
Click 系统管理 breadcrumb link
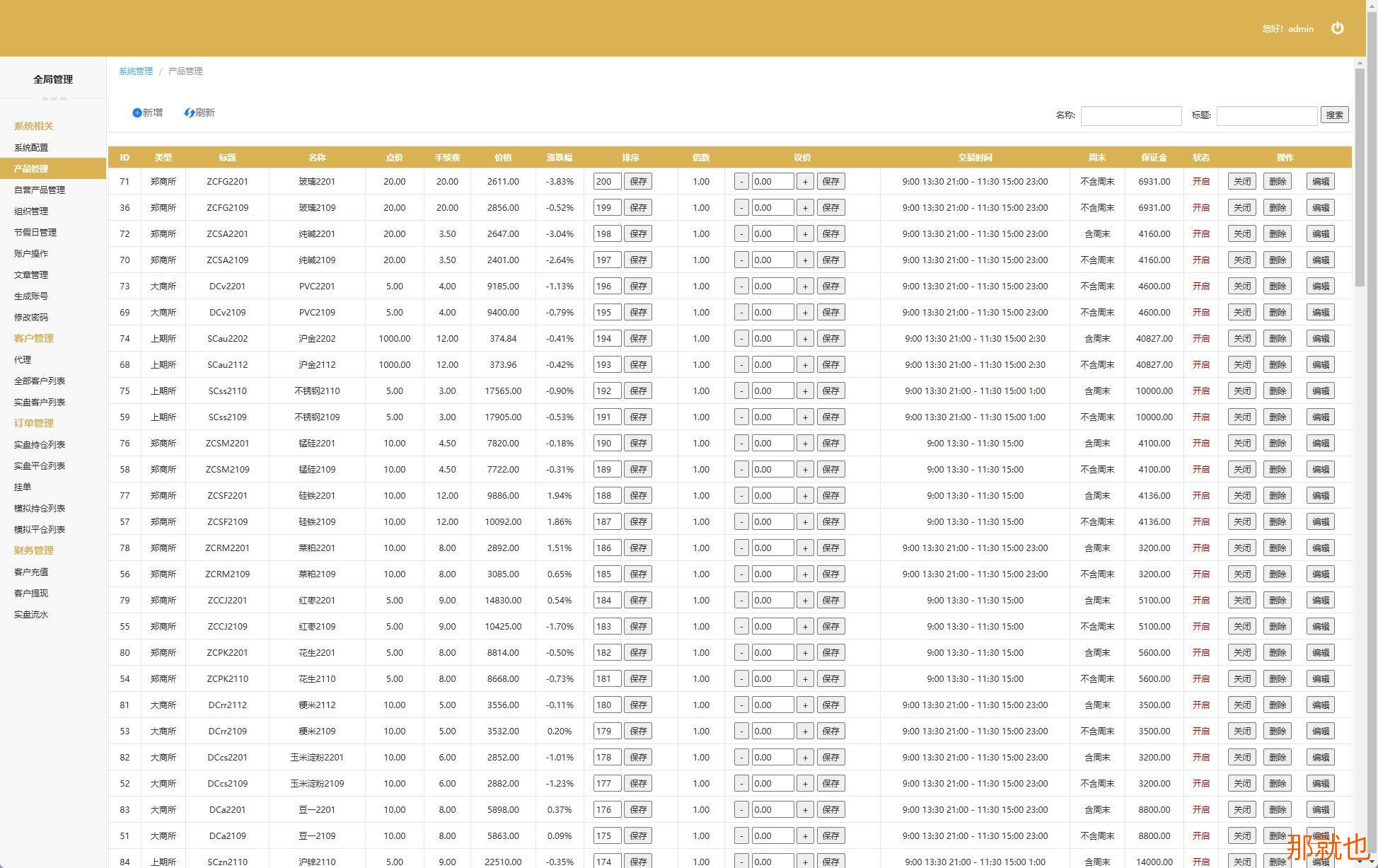[136, 71]
